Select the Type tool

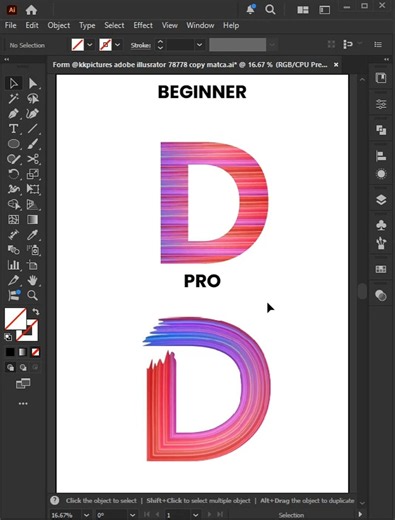coord(14,129)
